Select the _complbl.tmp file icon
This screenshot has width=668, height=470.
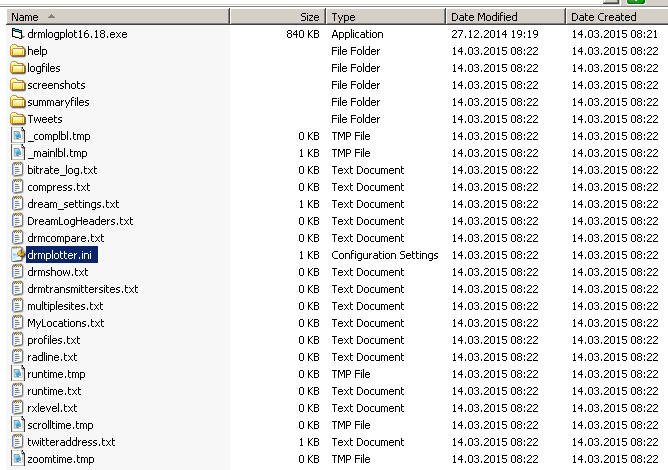[17, 136]
